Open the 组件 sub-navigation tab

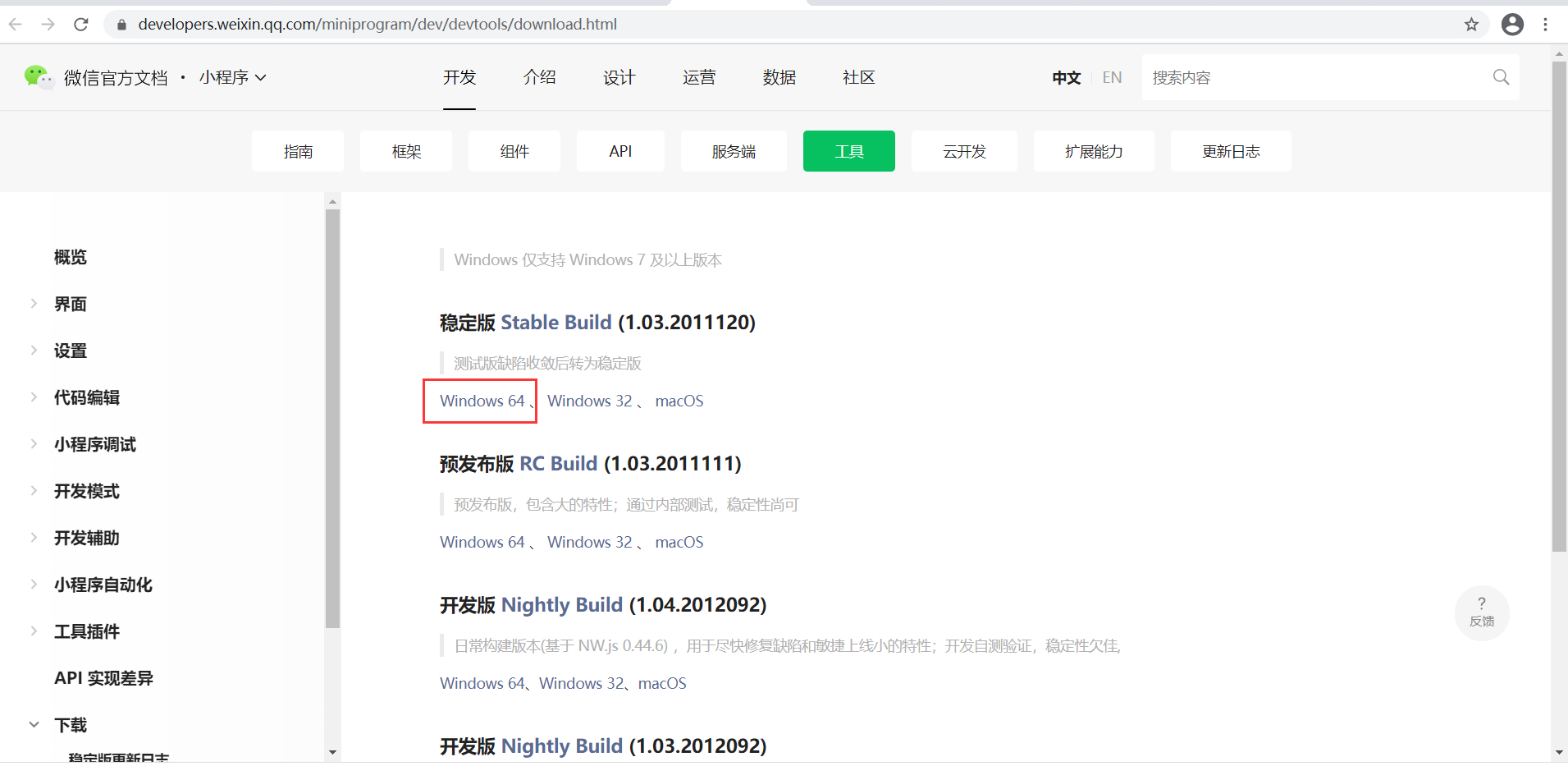click(514, 151)
